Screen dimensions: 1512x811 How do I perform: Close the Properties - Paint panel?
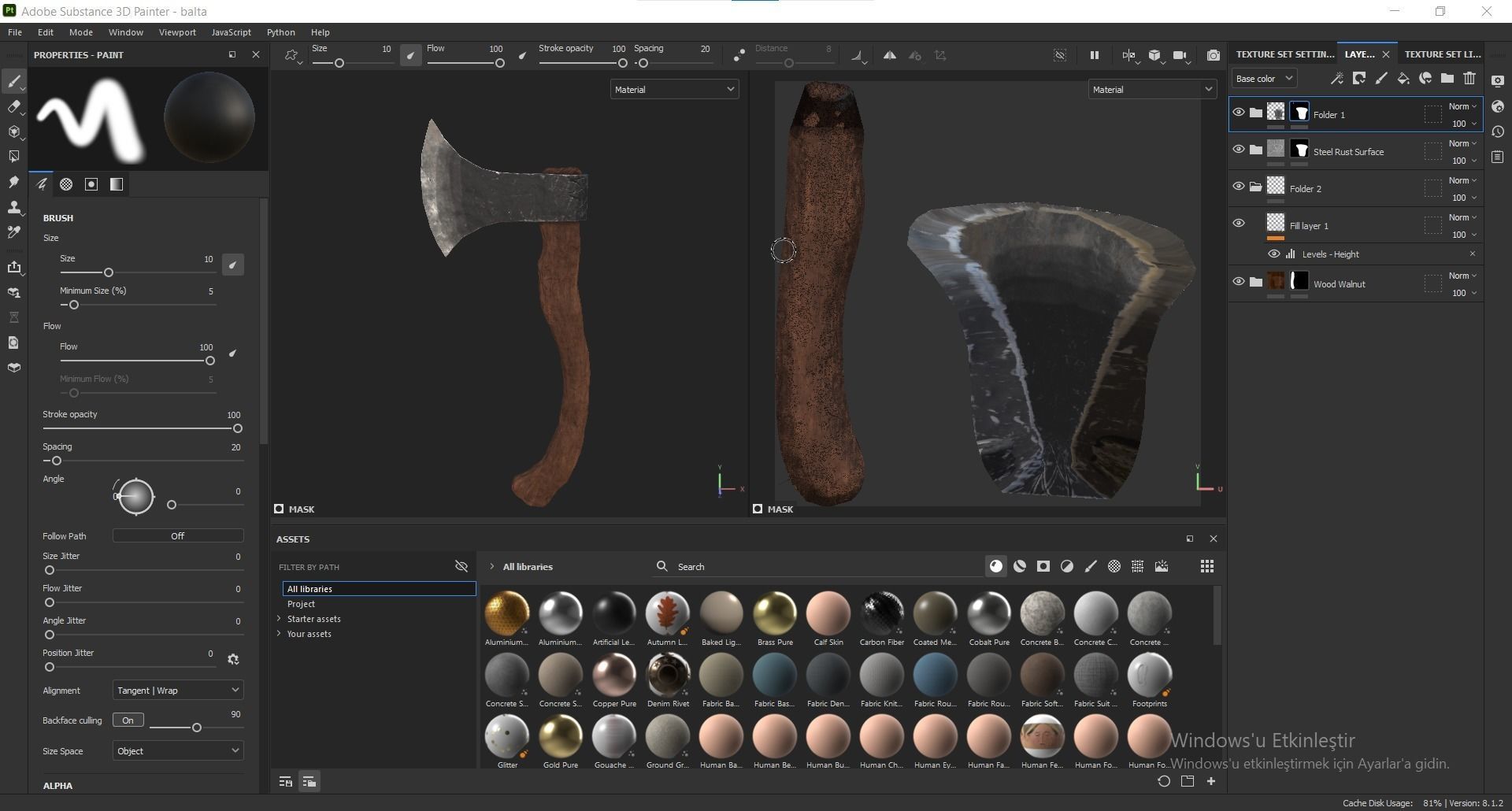[255, 54]
